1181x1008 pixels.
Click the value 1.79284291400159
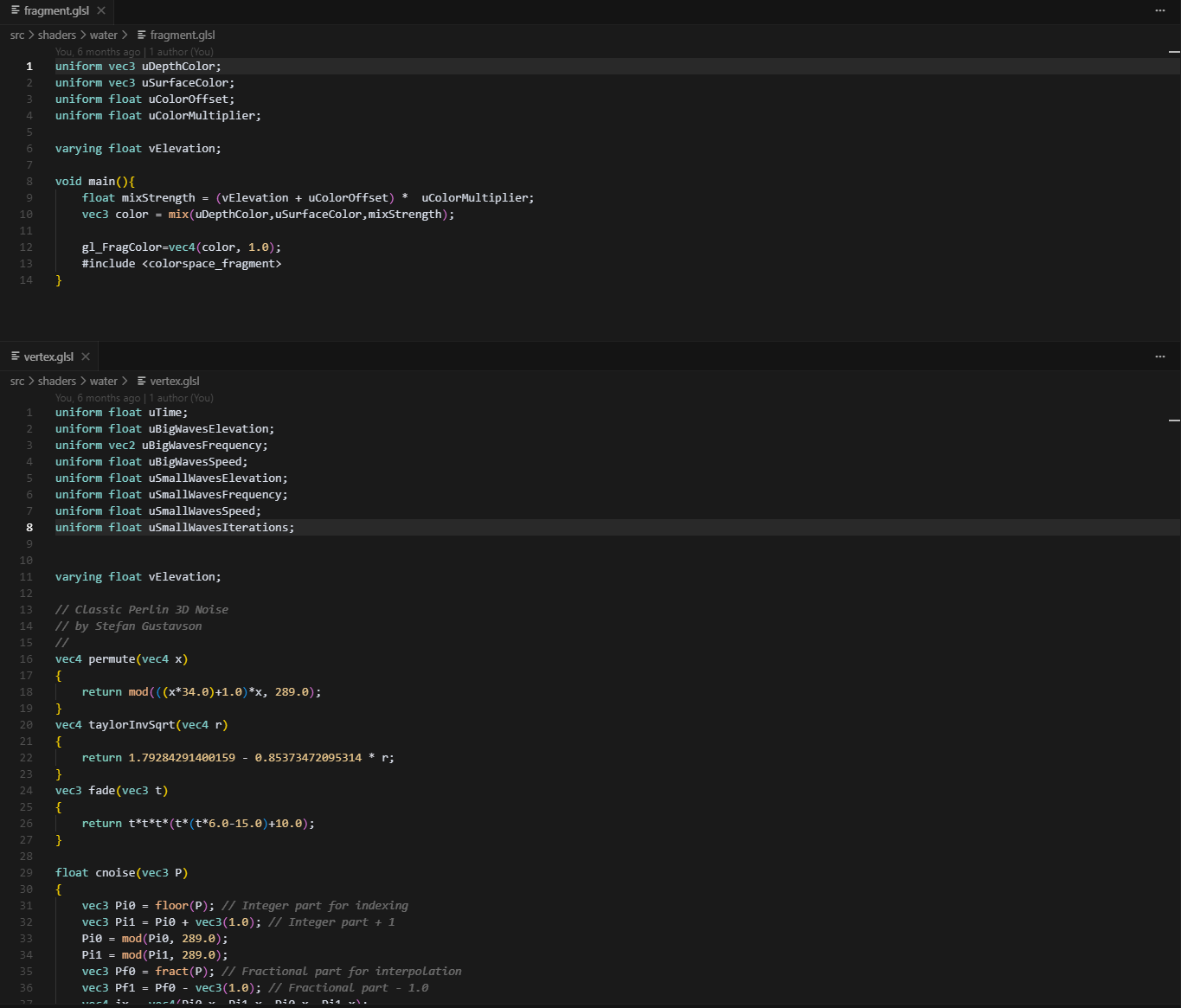[182, 758]
